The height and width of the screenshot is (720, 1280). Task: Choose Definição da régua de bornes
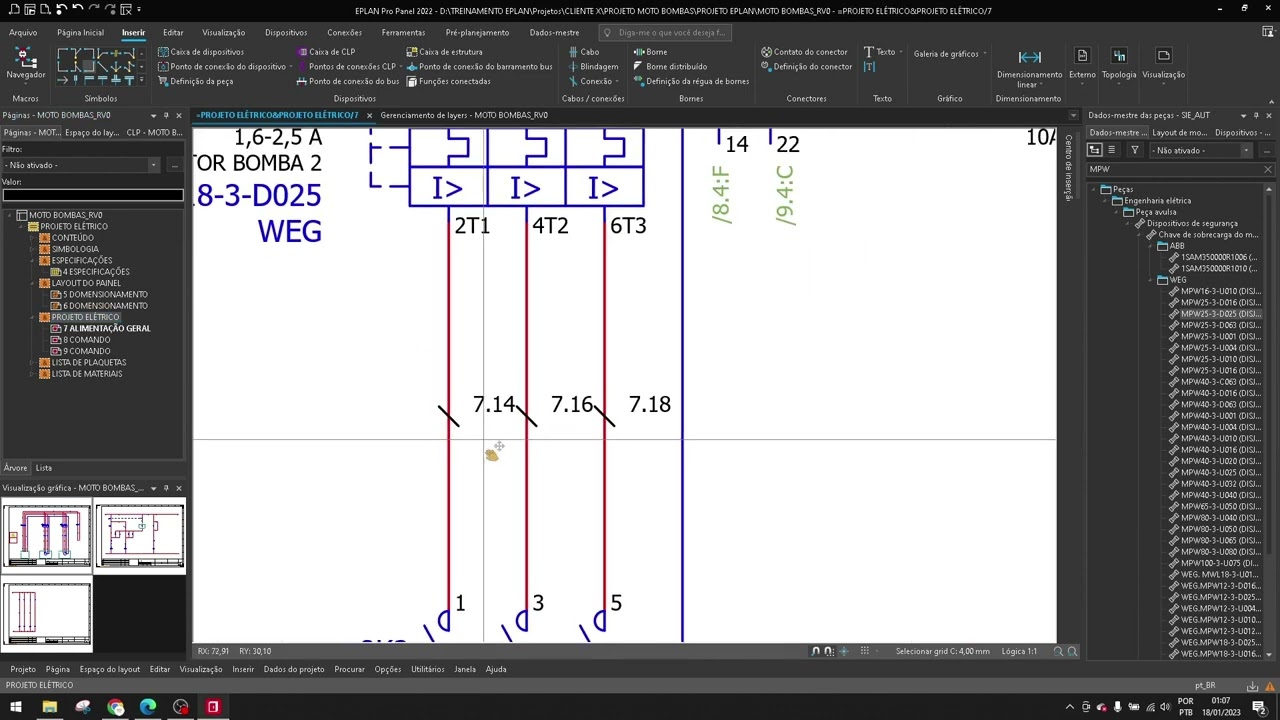691,81
